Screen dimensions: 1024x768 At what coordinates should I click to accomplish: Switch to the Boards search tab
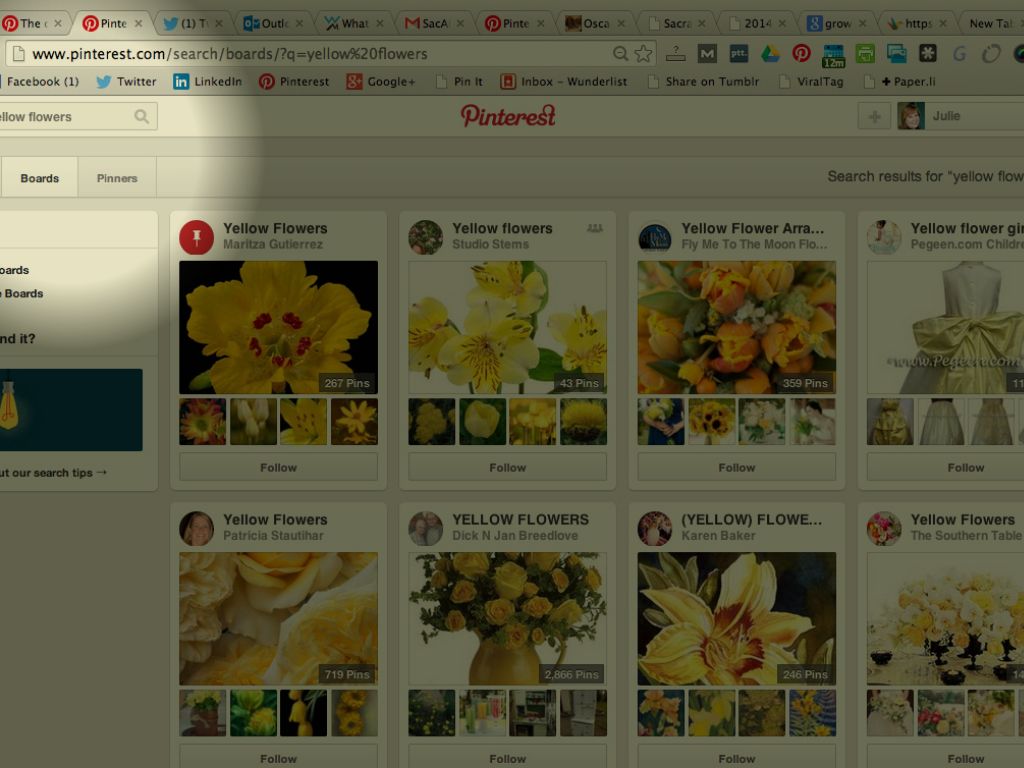pos(40,178)
